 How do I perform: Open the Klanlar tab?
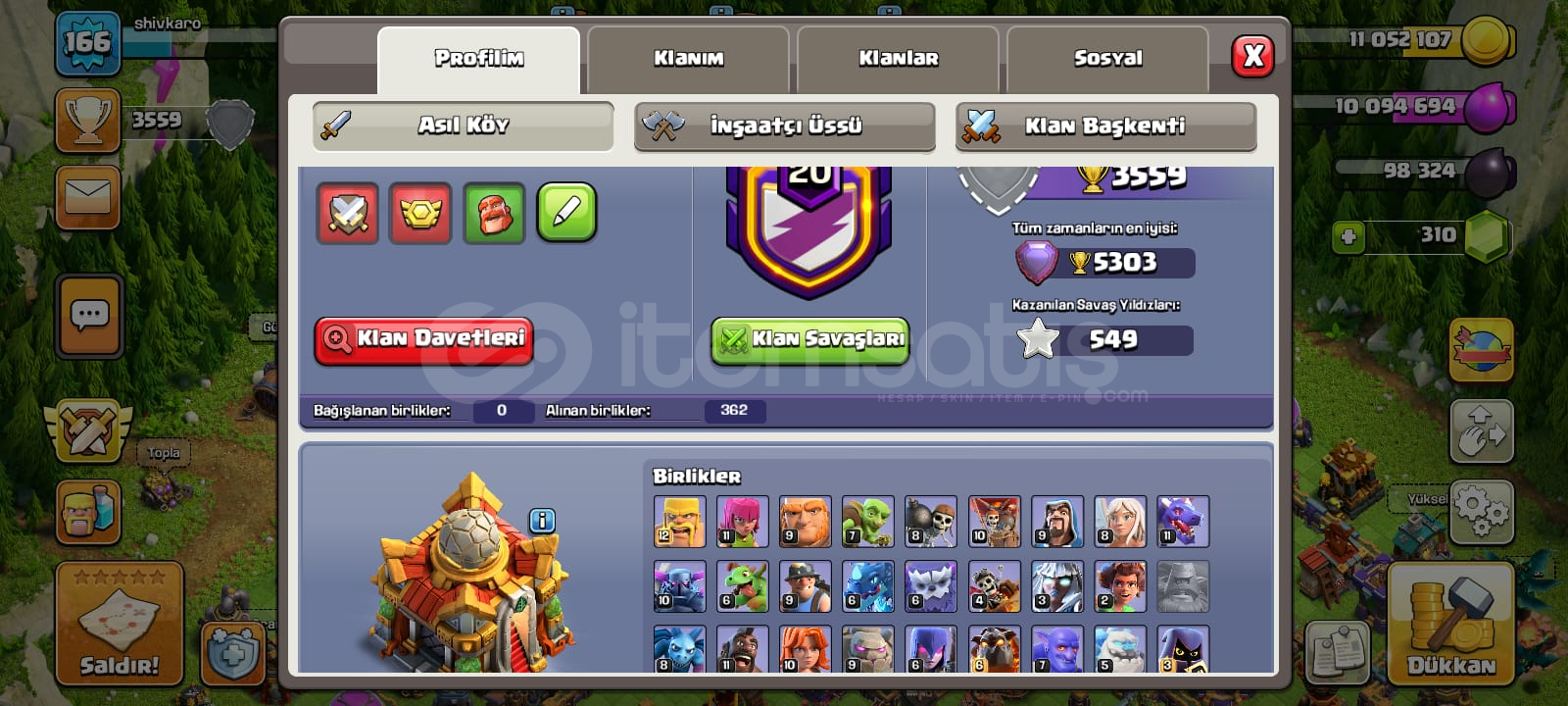899,59
